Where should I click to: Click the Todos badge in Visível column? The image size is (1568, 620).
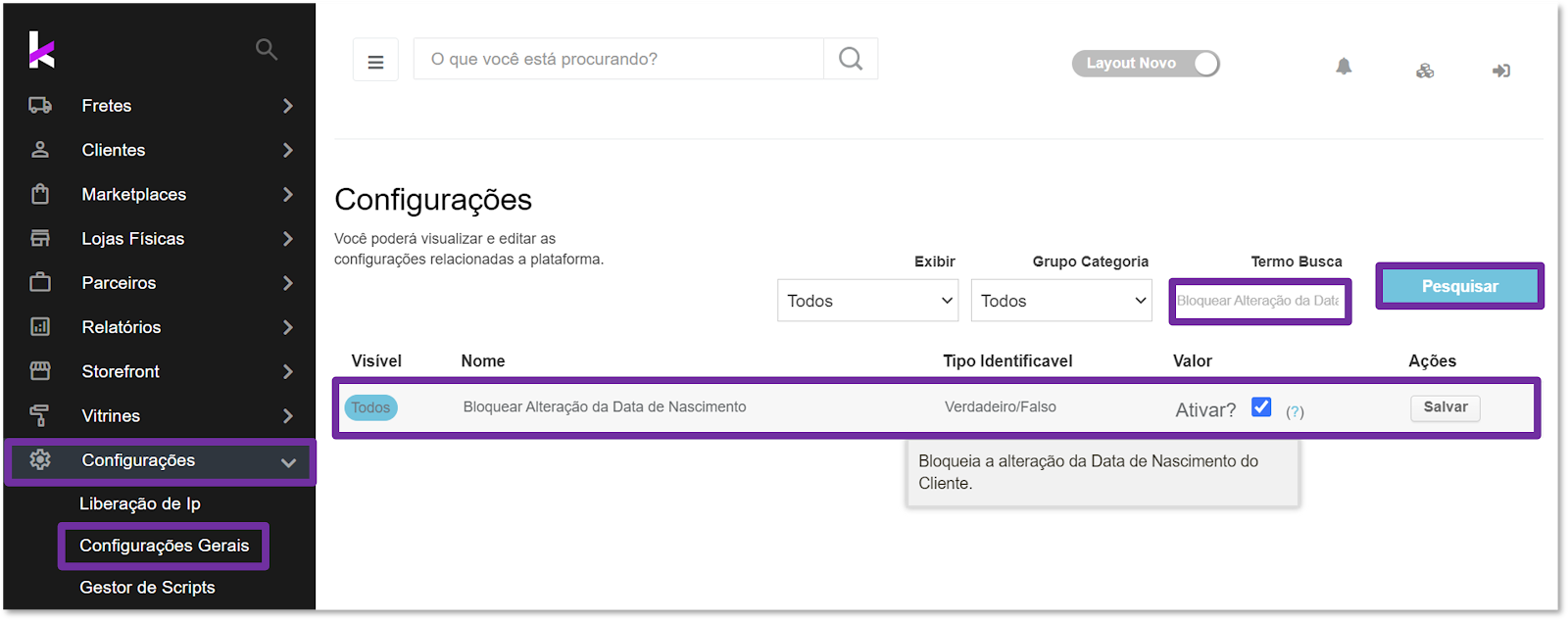pos(370,407)
